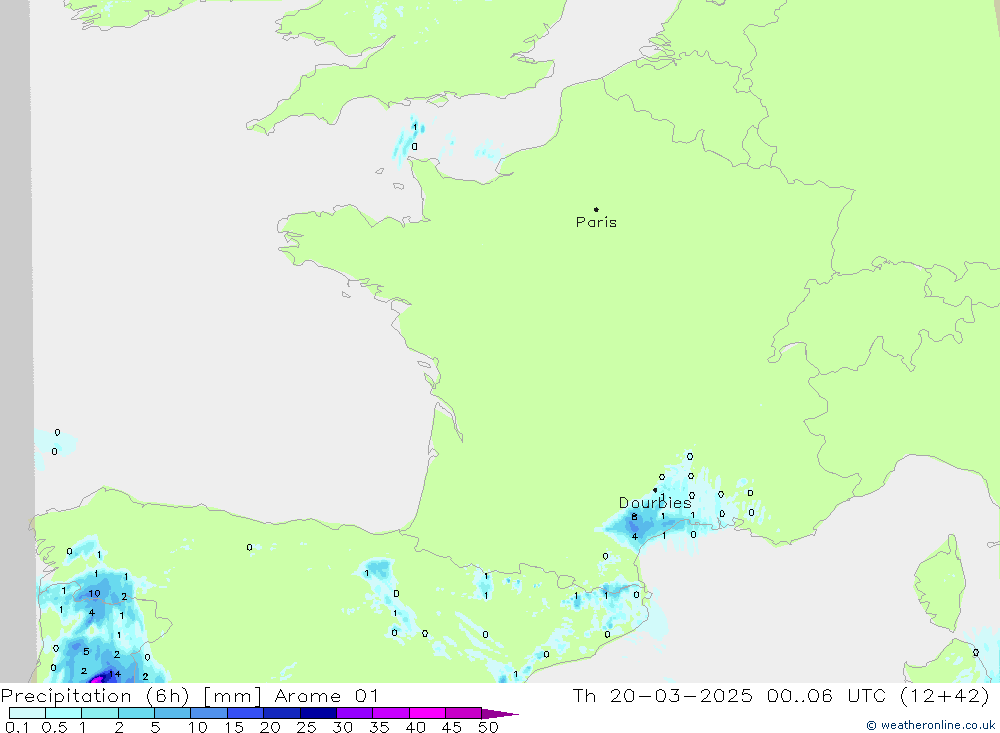This screenshot has width=1000, height=733.
Task: Click the above-50 arrow tip of legend
Action: pos(500,714)
